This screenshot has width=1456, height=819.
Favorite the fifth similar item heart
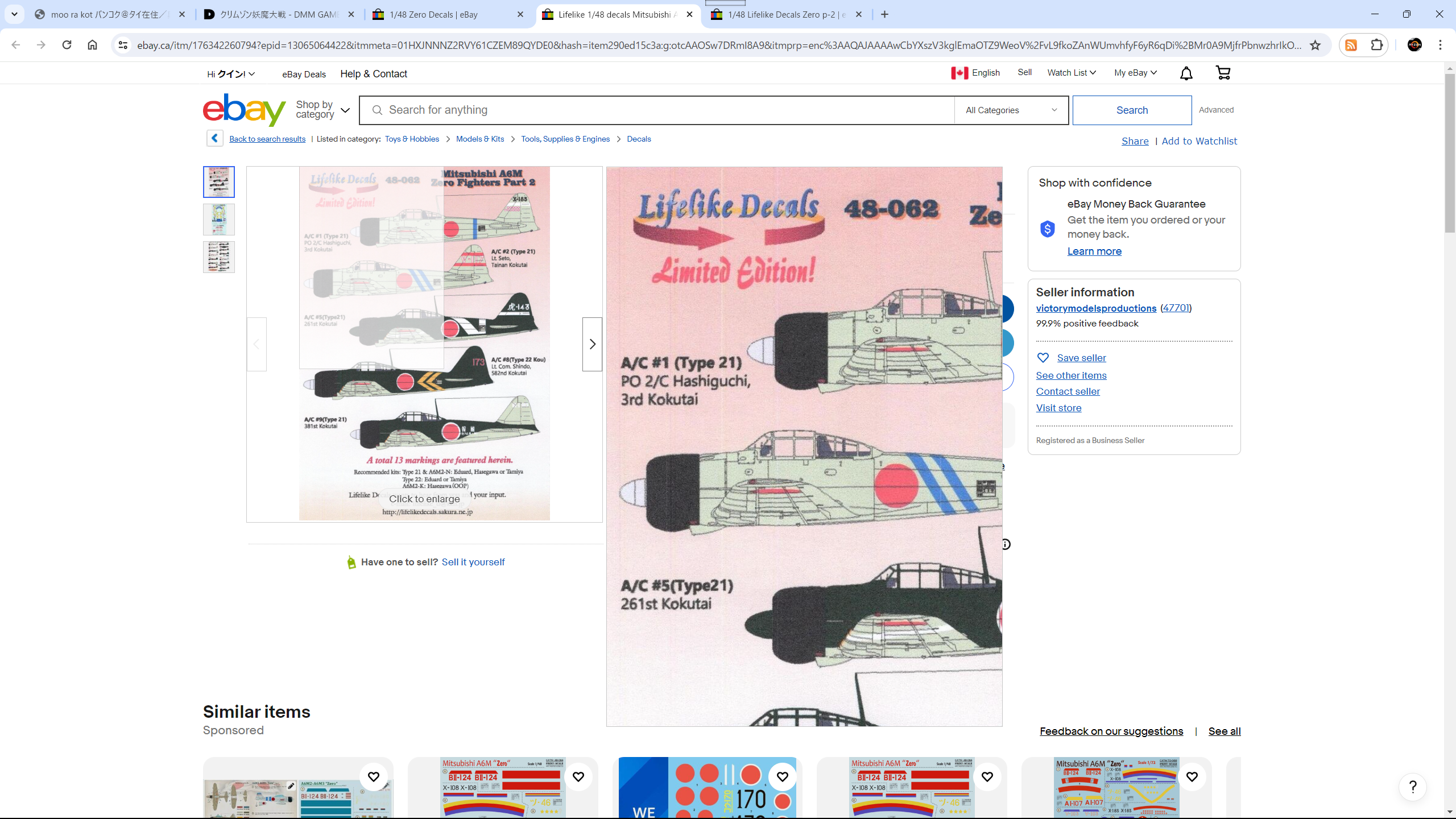1192,777
